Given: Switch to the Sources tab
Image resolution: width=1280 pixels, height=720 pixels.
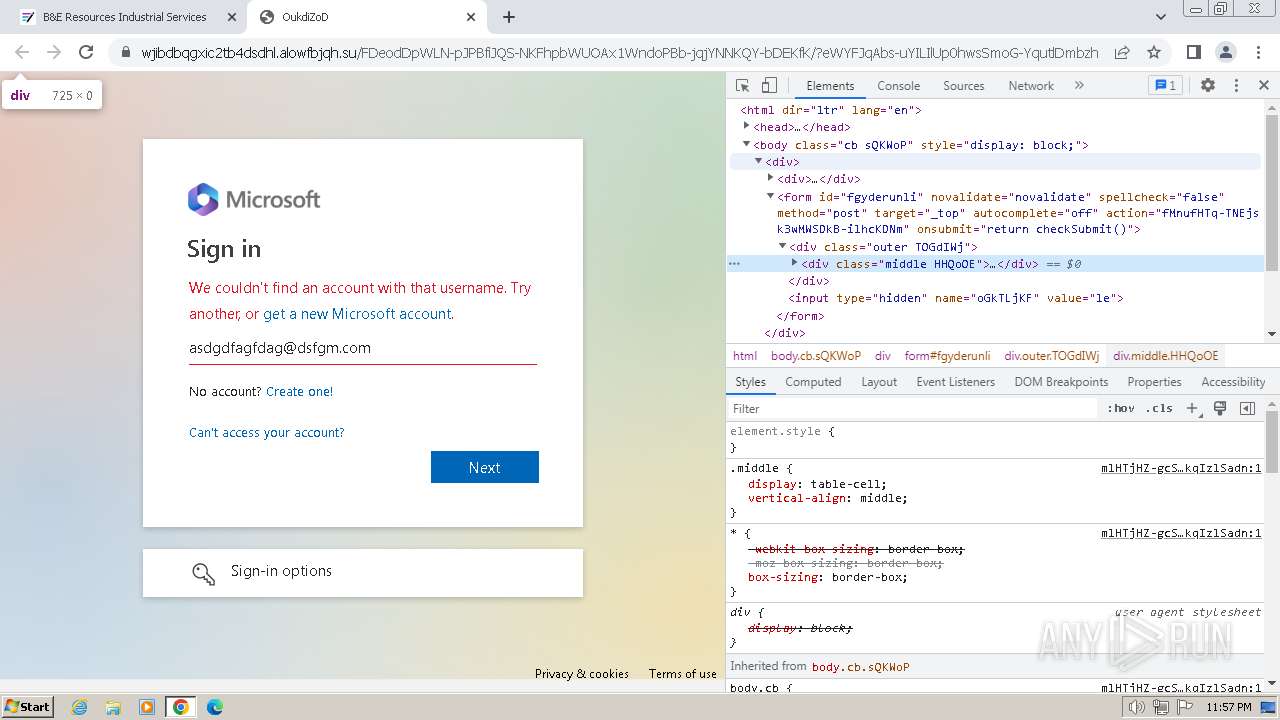Looking at the screenshot, I should tap(964, 86).
